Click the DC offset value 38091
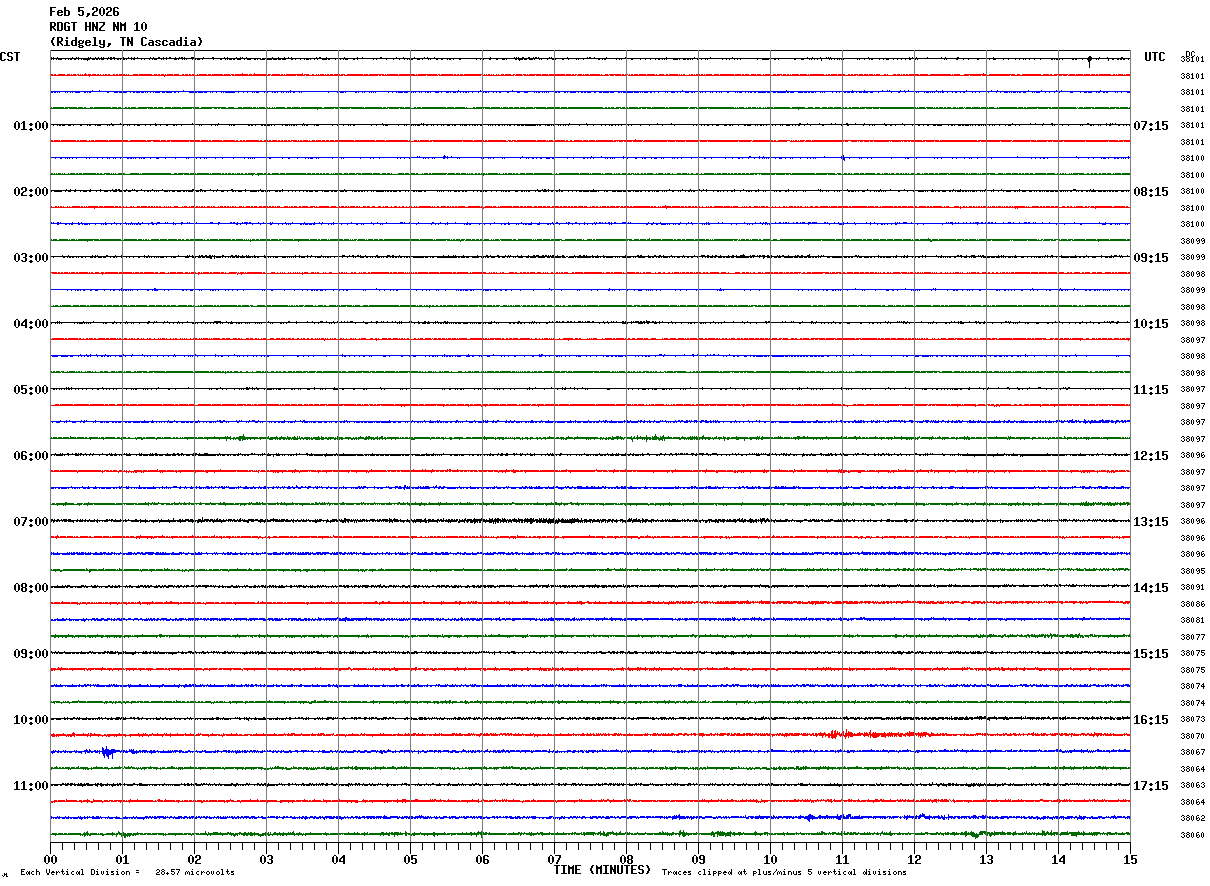Screen dimensions: 1210x886 click(x=1192, y=588)
